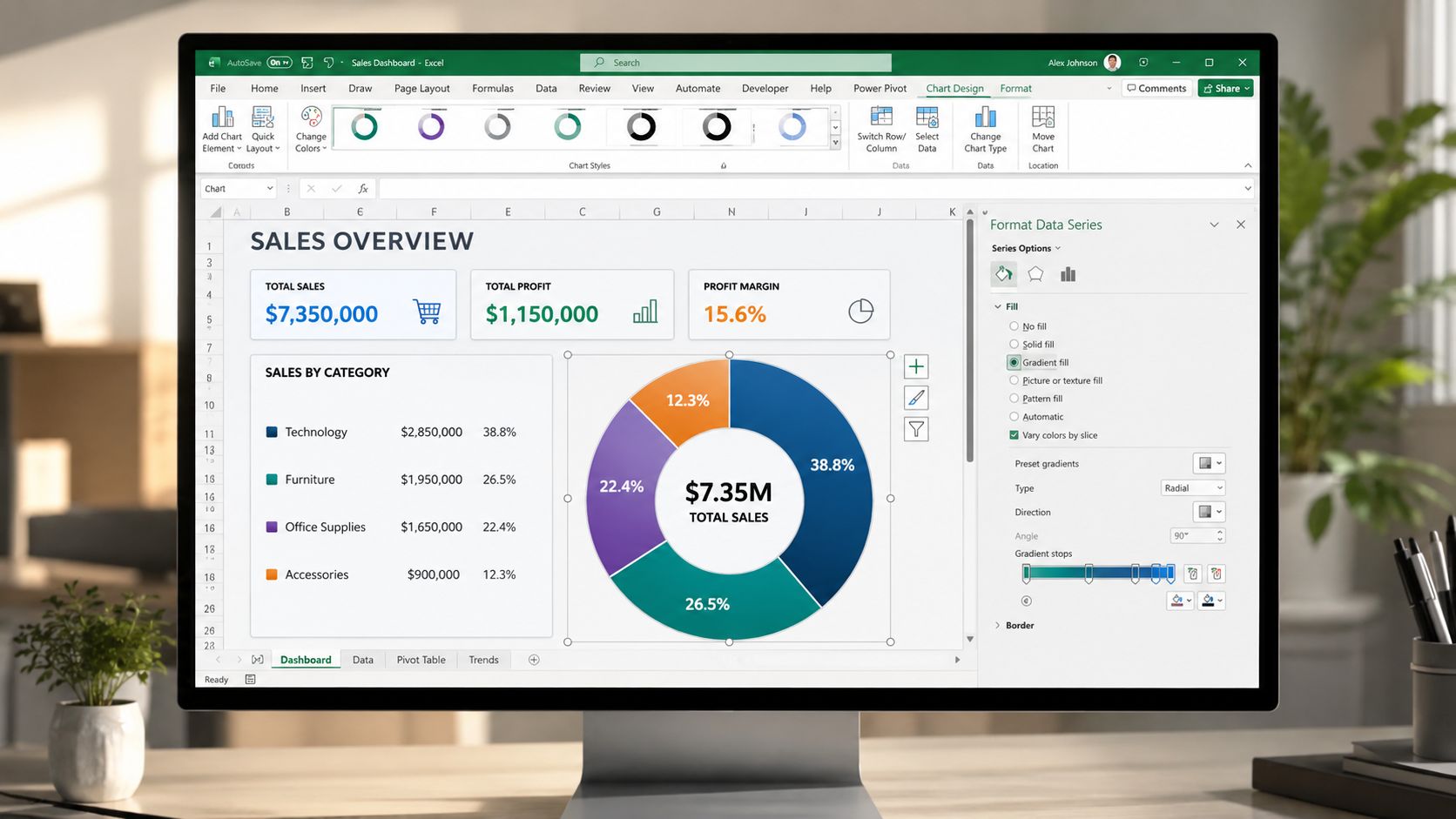Open the gradient Type dropdown showing Radial
Image resolution: width=1456 pixels, height=819 pixels.
coord(1193,488)
